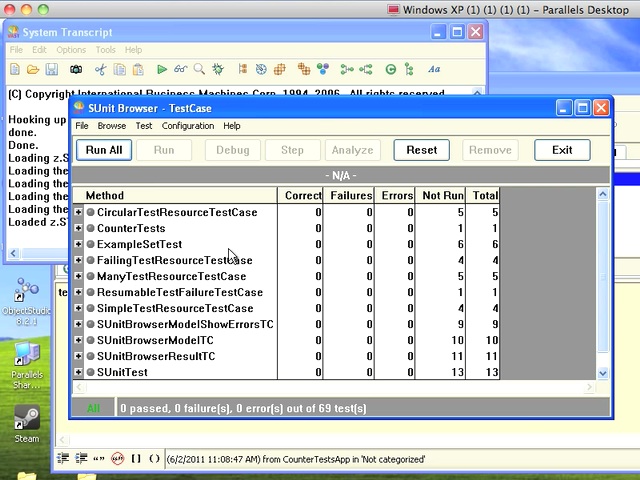Open ObjectStudio 8.2.1 desktop shortcut

pyautogui.click(x=26, y=301)
